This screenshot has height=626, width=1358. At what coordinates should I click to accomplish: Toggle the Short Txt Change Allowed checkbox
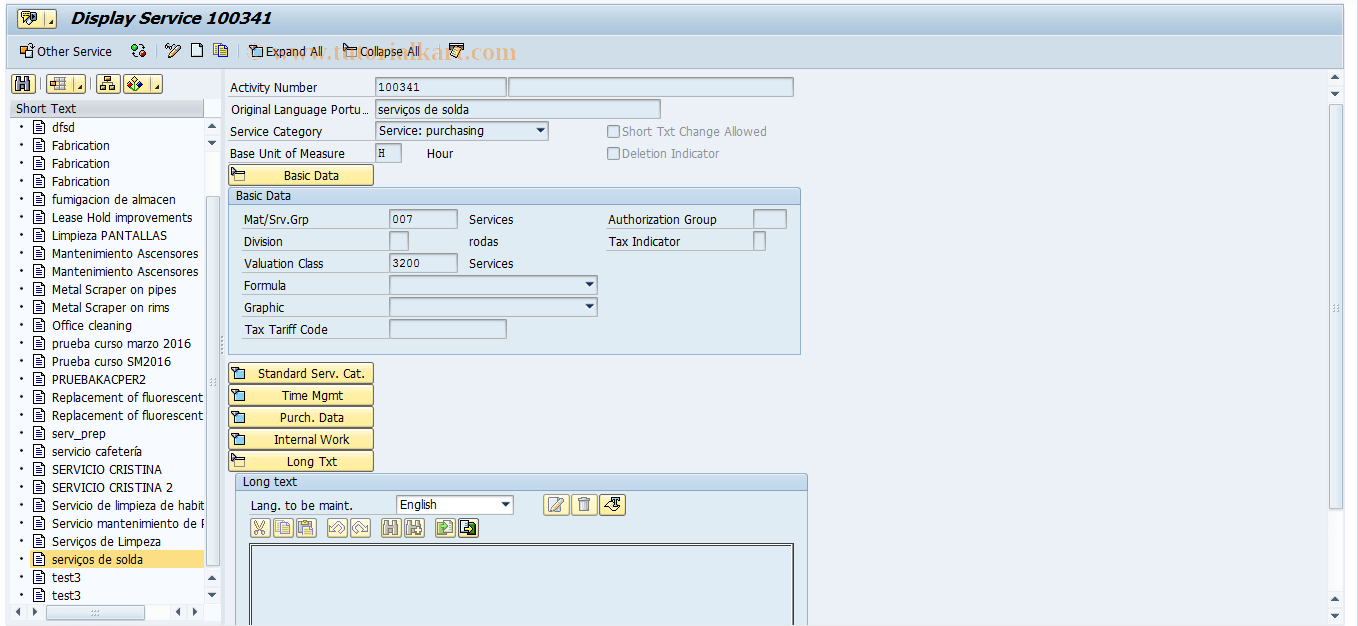click(614, 131)
